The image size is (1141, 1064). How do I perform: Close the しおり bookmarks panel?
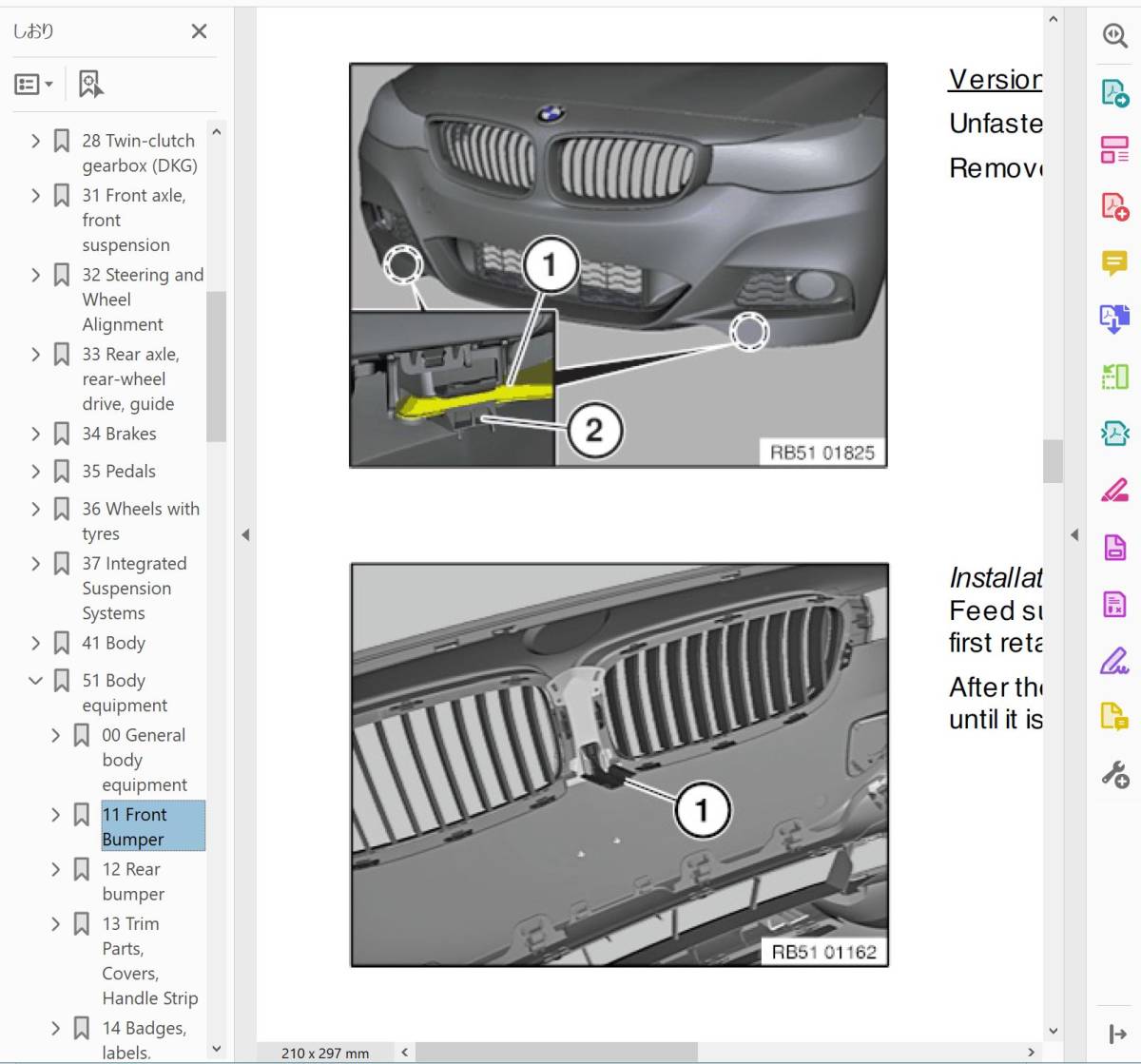199,31
